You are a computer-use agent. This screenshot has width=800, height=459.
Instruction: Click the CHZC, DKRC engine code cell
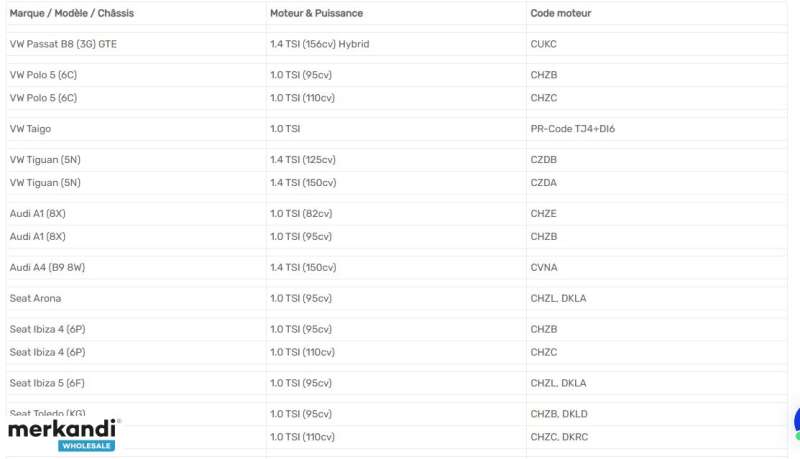(x=559, y=437)
